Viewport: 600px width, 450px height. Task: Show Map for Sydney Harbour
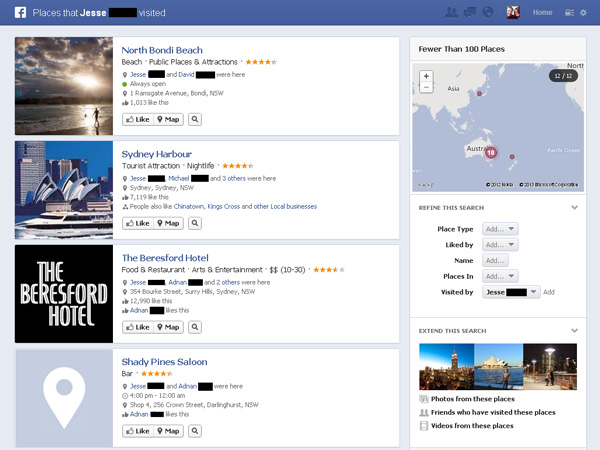click(168, 223)
